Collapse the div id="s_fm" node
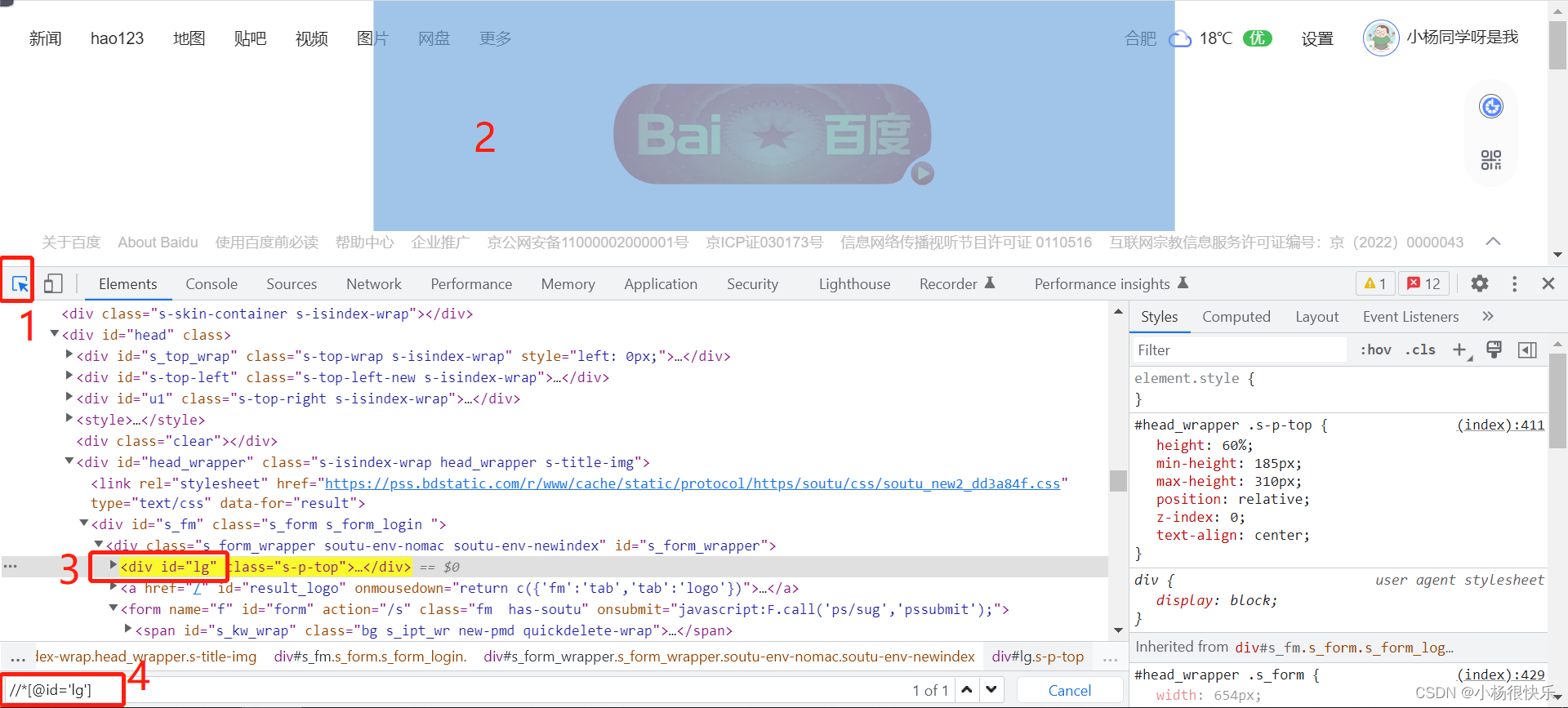1568x708 pixels. click(x=84, y=523)
